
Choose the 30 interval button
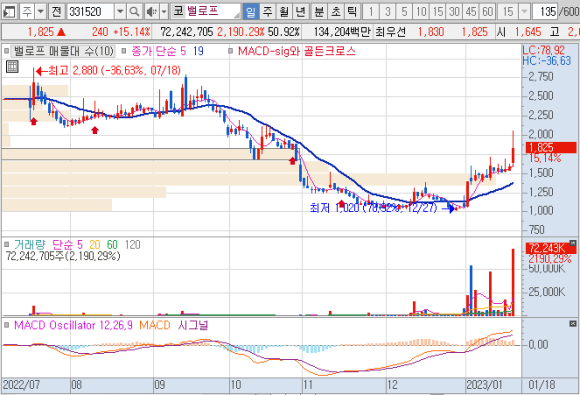click(x=454, y=12)
